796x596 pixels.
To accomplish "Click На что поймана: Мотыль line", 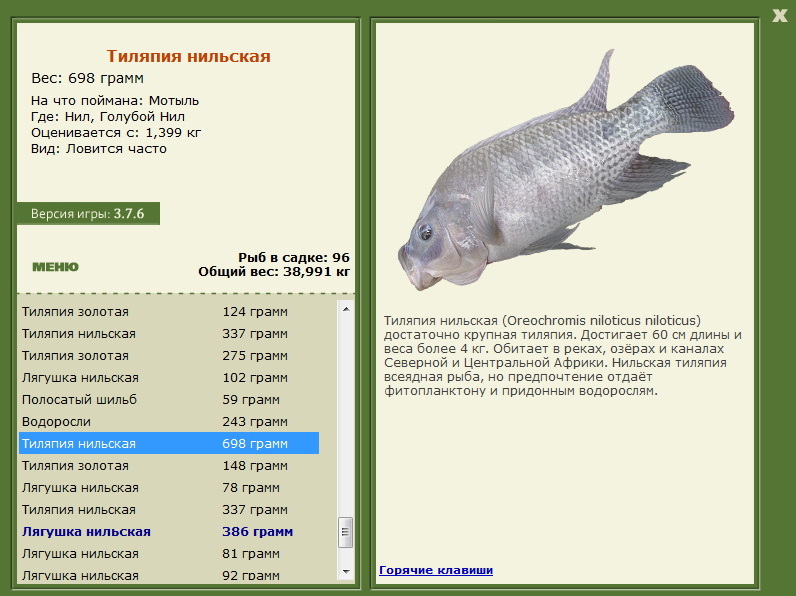I will [x=115, y=101].
